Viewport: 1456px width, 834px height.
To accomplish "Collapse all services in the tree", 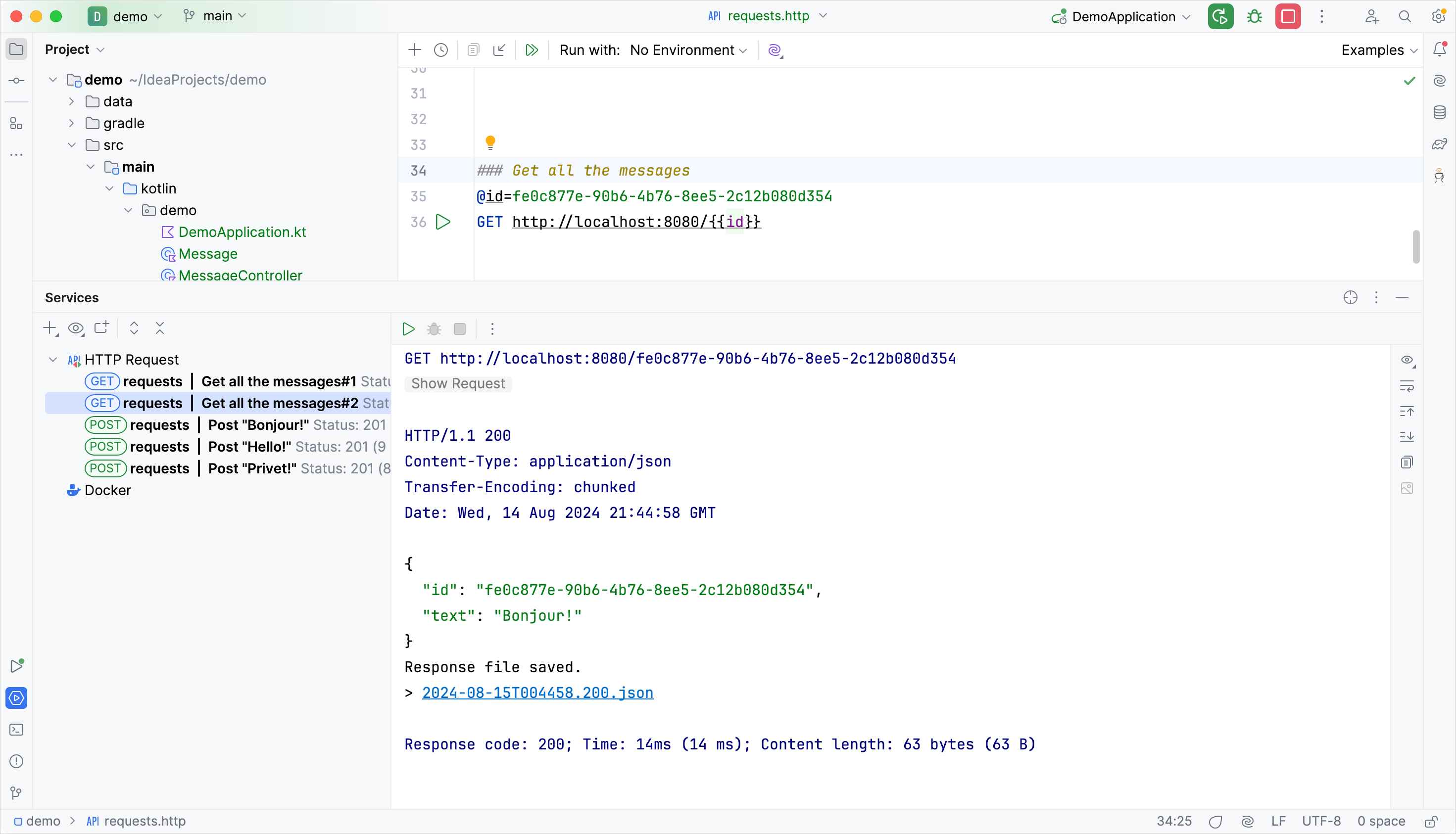I will (x=160, y=328).
